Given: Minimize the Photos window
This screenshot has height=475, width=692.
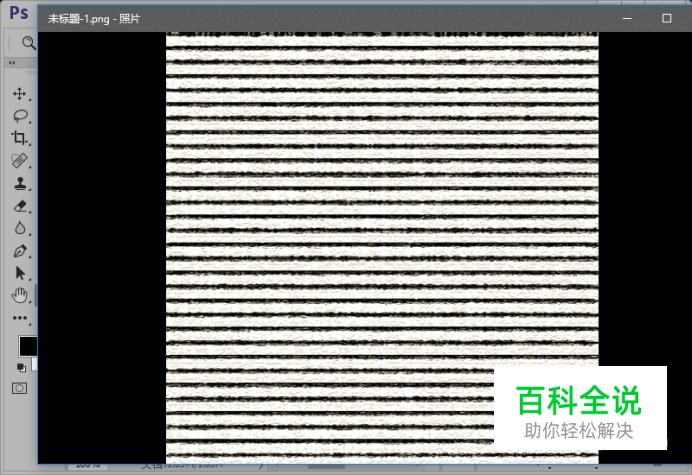Looking at the screenshot, I should pyautogui.click(x=627, y=18).
